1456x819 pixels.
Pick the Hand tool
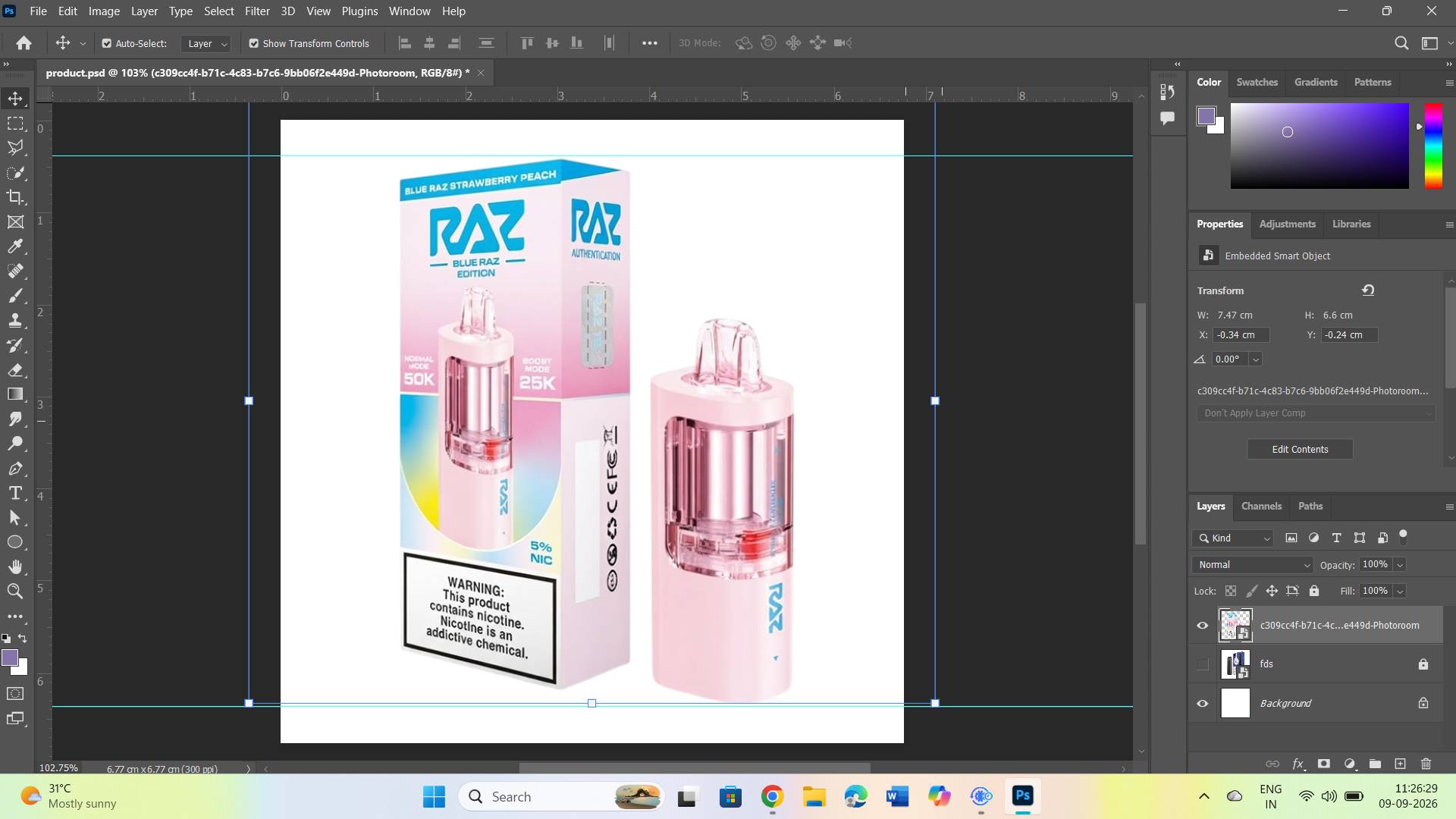click(15, 567)
